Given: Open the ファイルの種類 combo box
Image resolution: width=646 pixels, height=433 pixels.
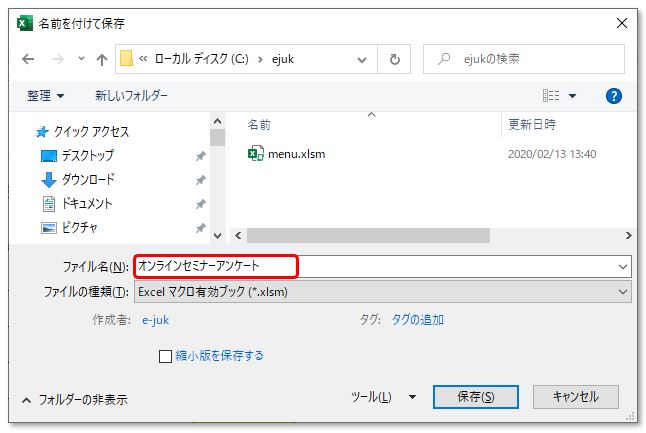Looking at the screenshot, I should (383, 292).
